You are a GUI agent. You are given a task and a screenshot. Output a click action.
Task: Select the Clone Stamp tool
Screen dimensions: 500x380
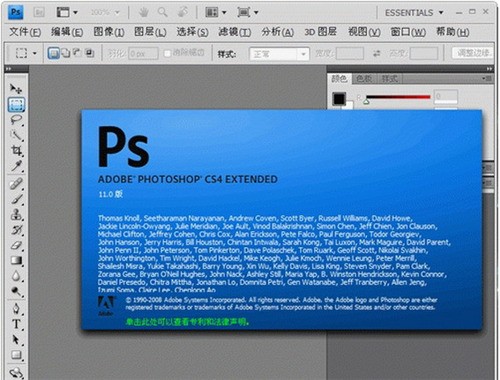pyautogui.click(x=16, y=214)
